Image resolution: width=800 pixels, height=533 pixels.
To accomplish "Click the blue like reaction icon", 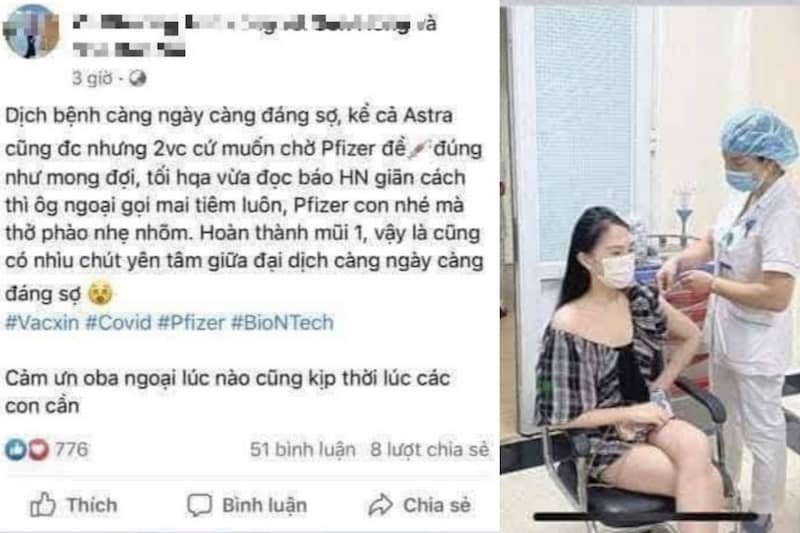I will tap(16, 450).
